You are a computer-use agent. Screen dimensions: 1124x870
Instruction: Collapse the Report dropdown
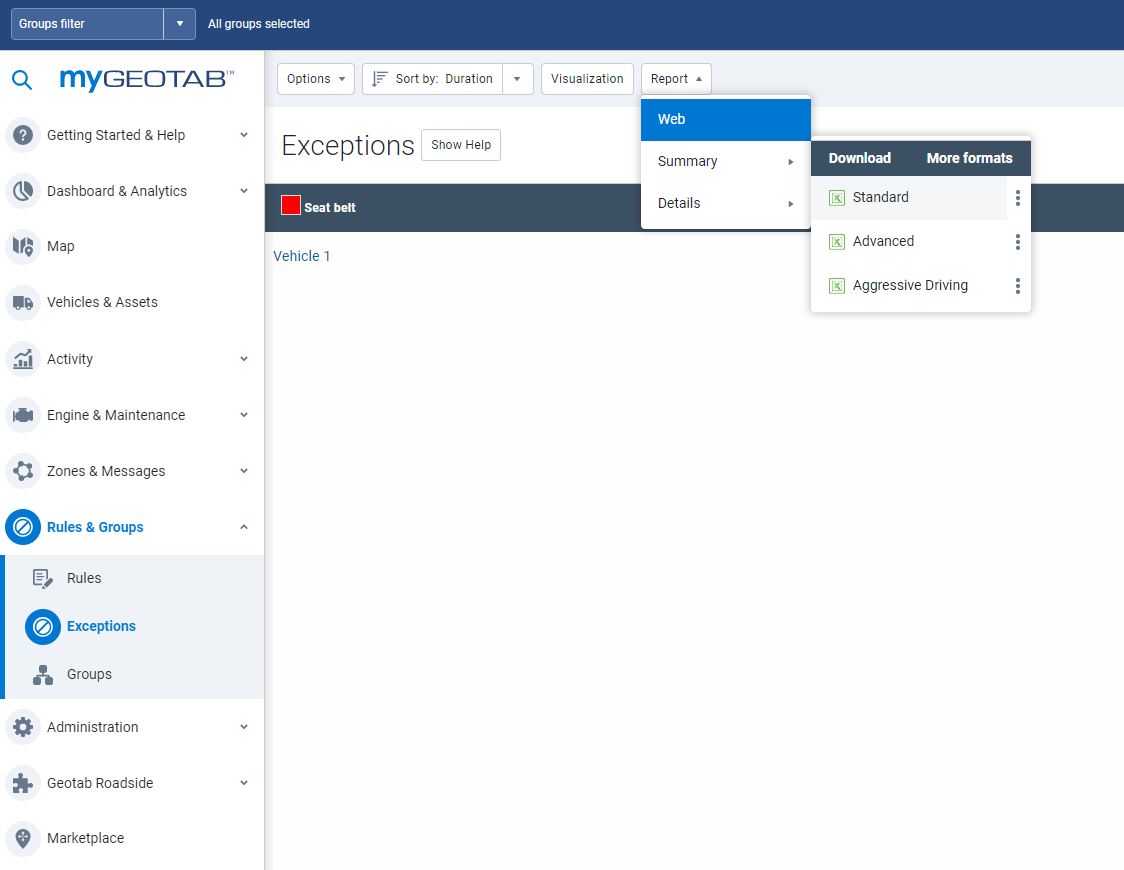click(676, 79)
